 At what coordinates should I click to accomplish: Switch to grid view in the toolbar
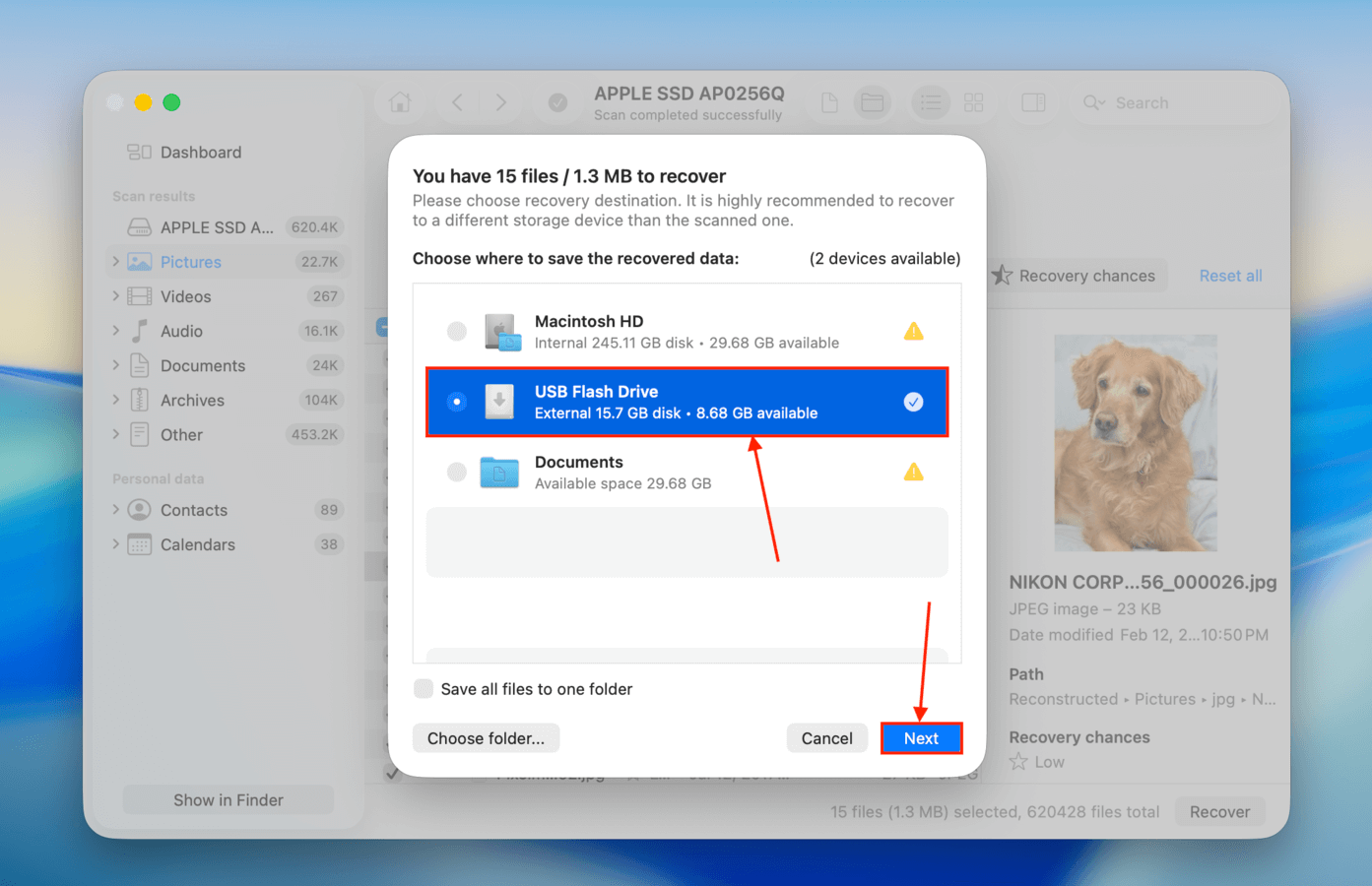click(973, 102)
